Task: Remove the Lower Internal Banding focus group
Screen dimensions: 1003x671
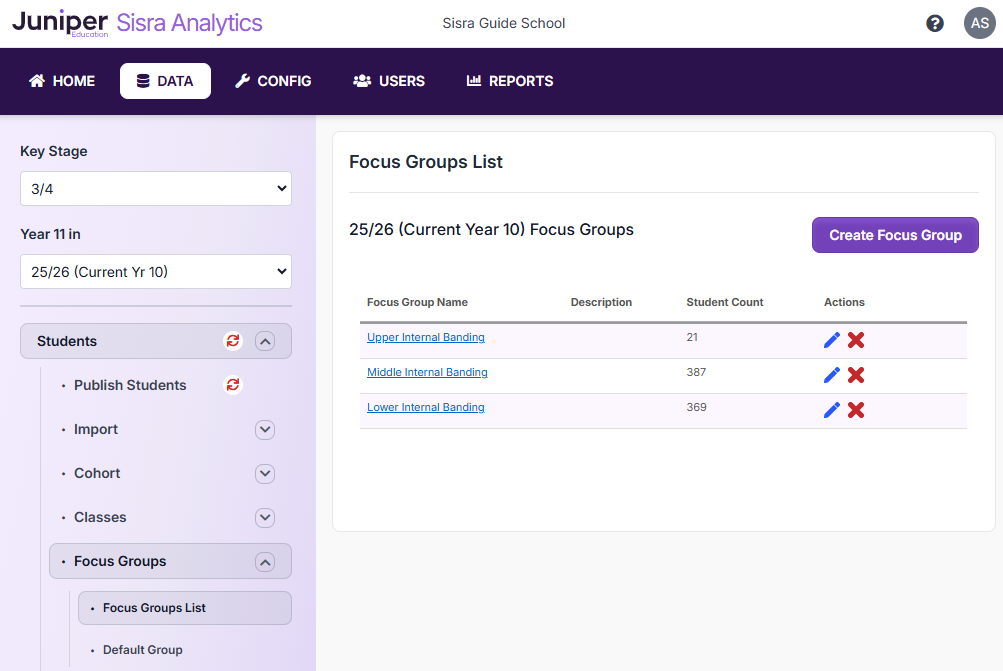Action: (x=856, y=410)
